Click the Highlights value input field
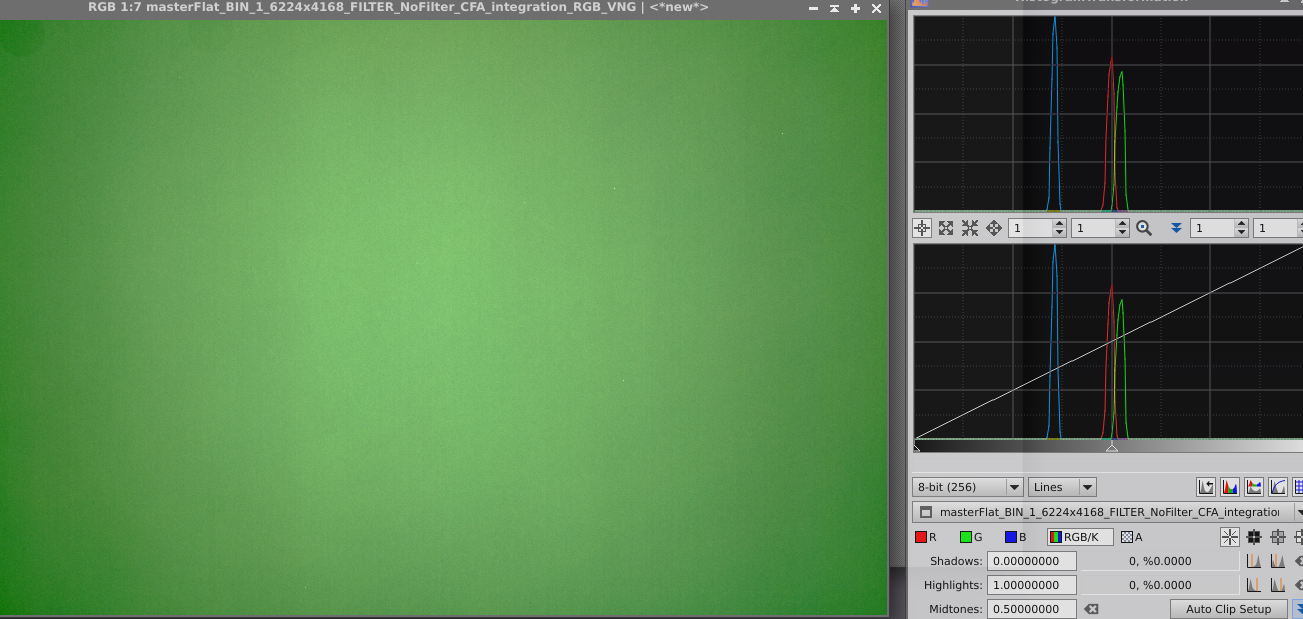This screenshot has height=619, width=1303. pyautogui.click(x=1031, y=585)
